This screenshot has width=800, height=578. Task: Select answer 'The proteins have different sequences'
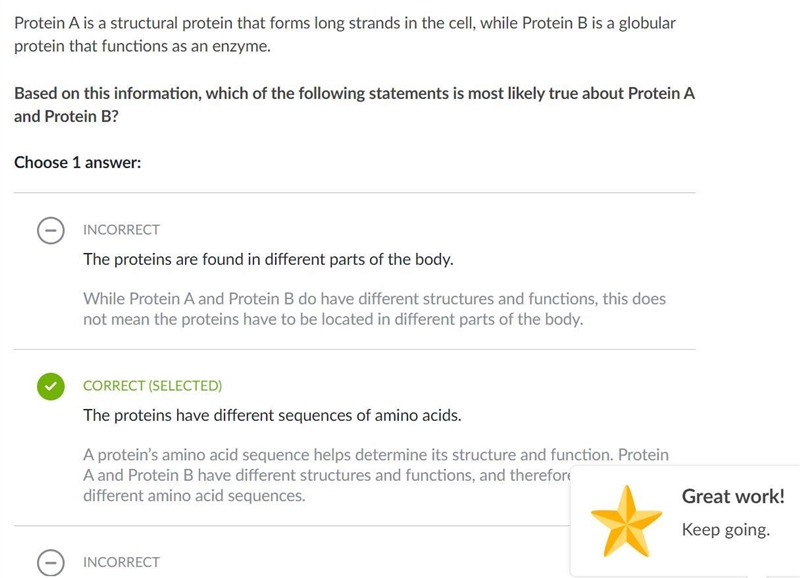pyautogui.click(x=272, y=415)
